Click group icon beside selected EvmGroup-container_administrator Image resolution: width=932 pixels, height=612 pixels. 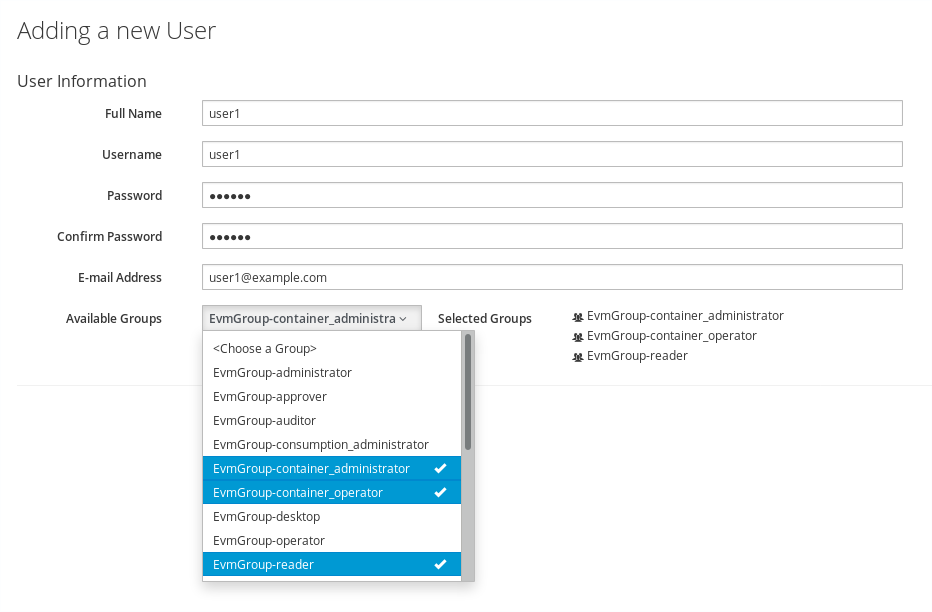(x=577, y=316)
